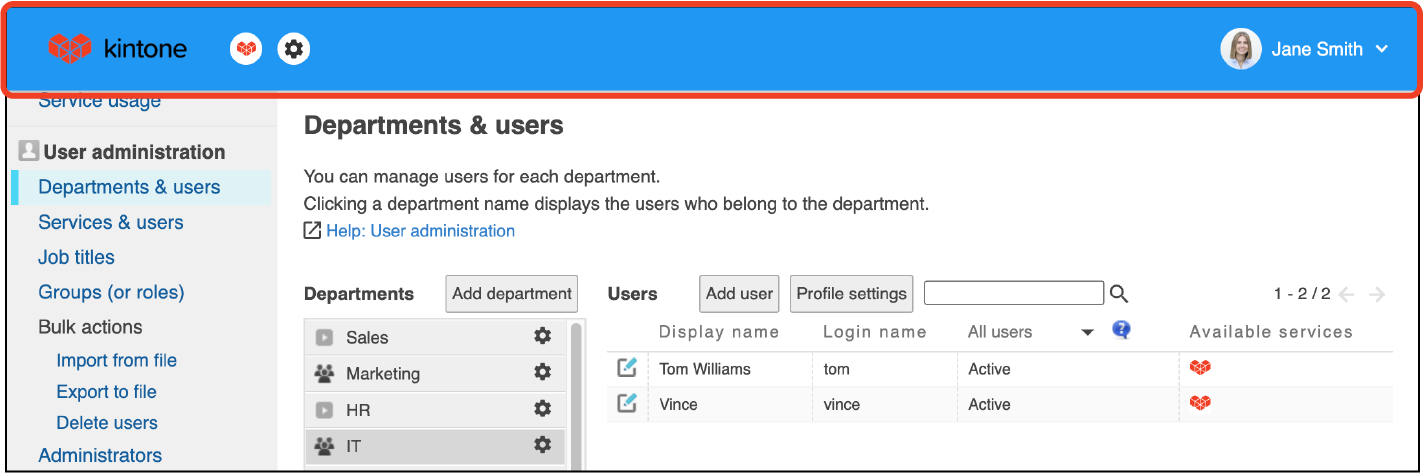Open settings gear for Marketing department
The width and height of the screenshot is (1424, 474).
tap(542, 373)
